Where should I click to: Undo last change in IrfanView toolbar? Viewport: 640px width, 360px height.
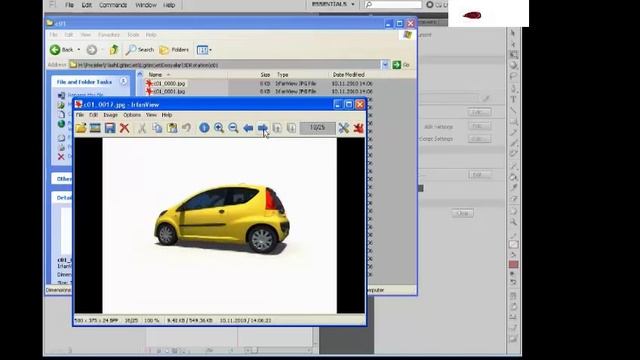click(187, 128)
